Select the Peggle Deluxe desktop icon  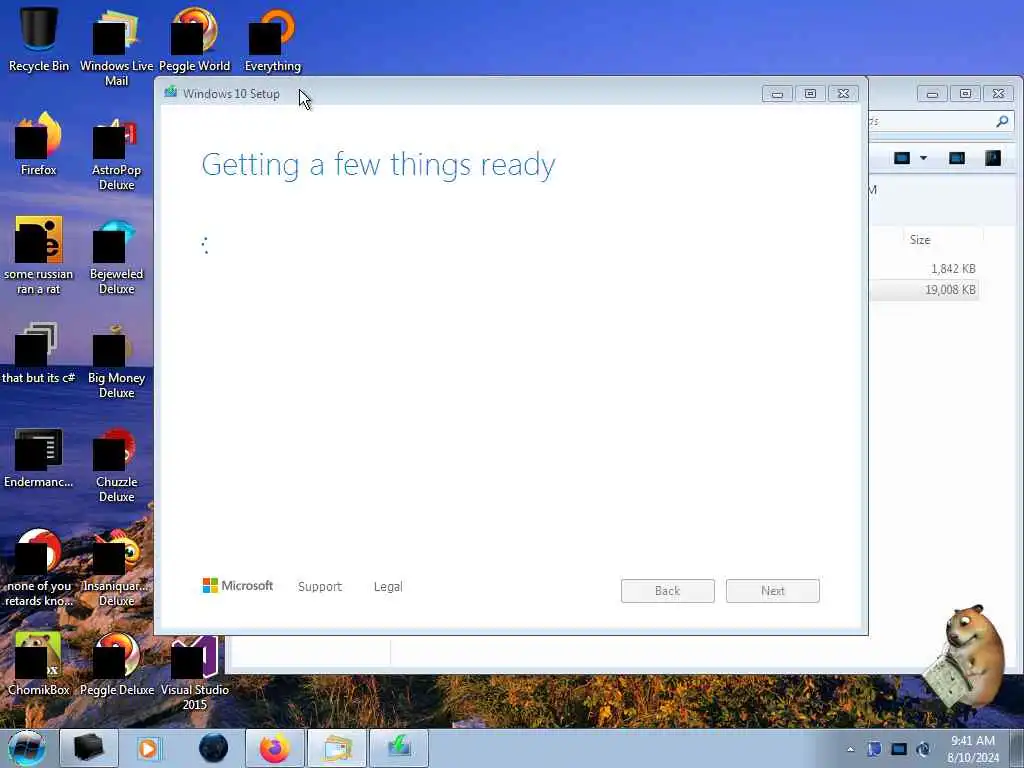click(x=116, y=664)
